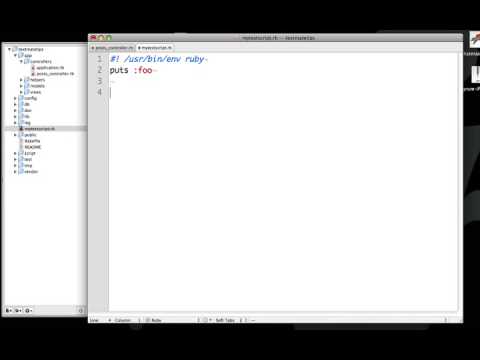Open the README file in the drawer

[x=33, y=147]
